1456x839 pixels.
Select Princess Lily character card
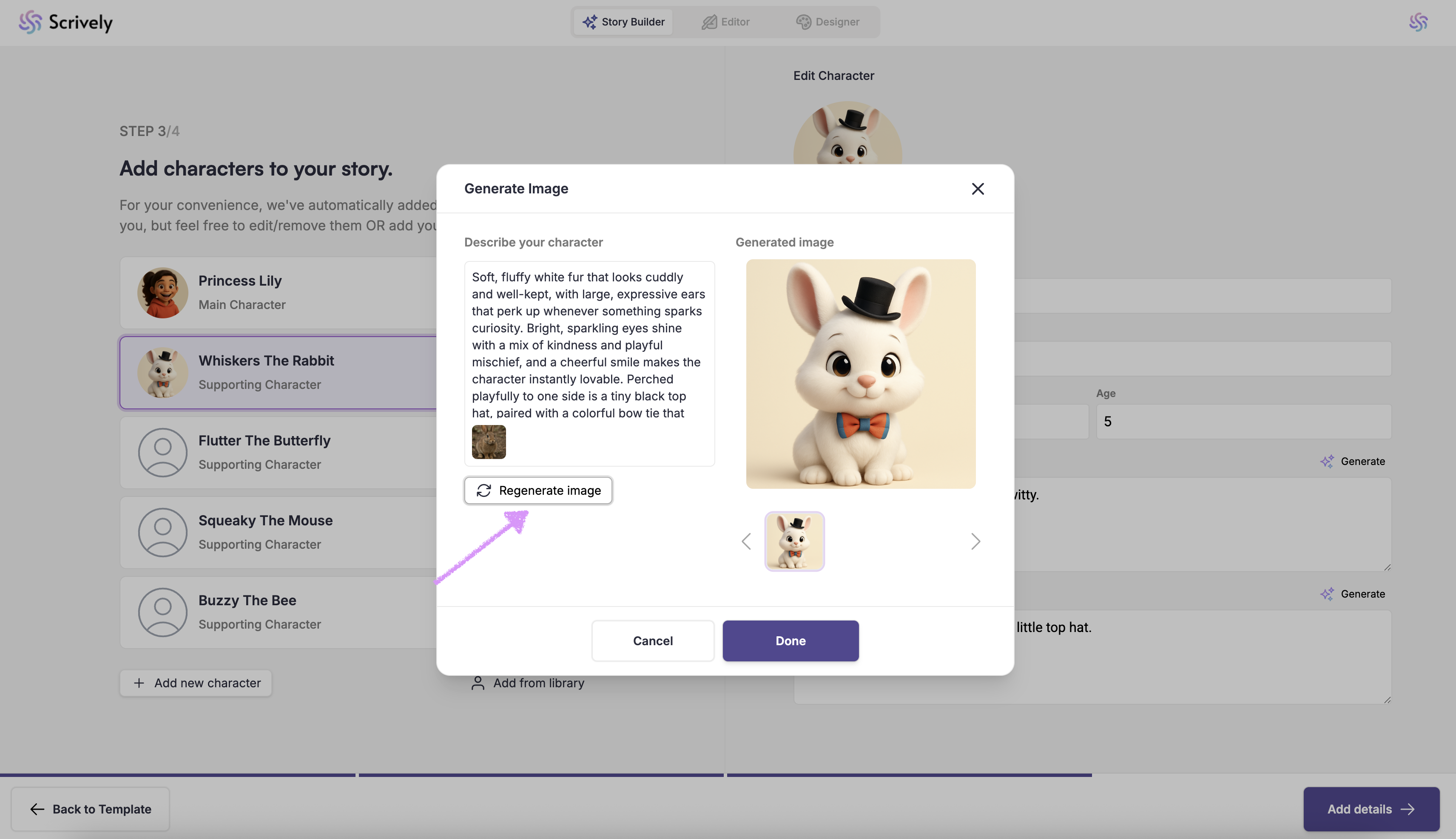click(278, 293)
